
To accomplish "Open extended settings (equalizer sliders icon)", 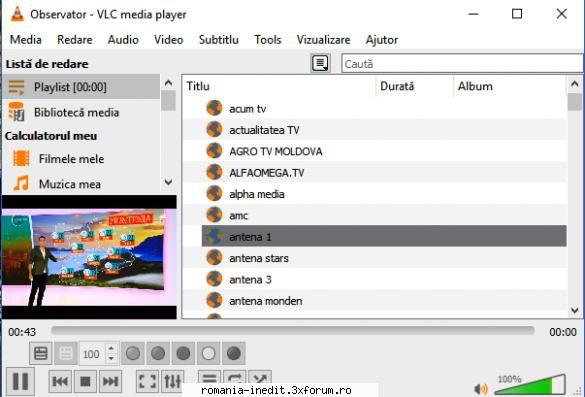I will 173,381.
